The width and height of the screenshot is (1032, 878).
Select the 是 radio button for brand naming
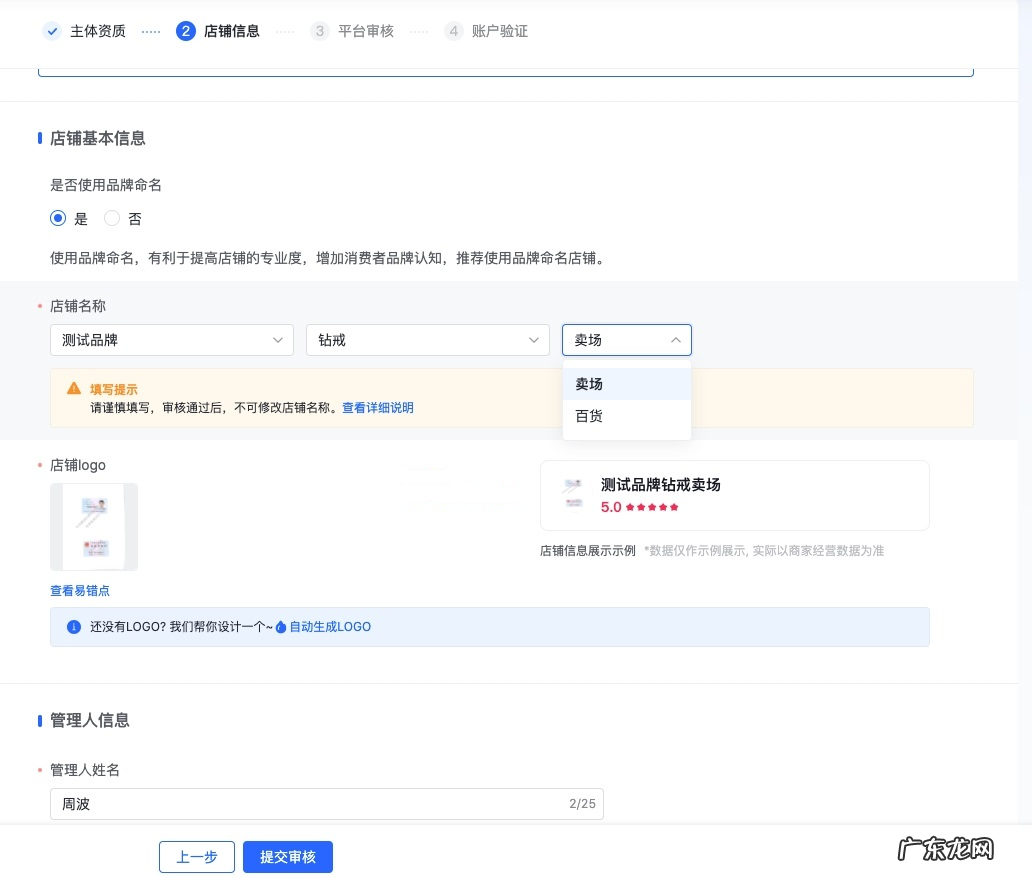[58, 218]
